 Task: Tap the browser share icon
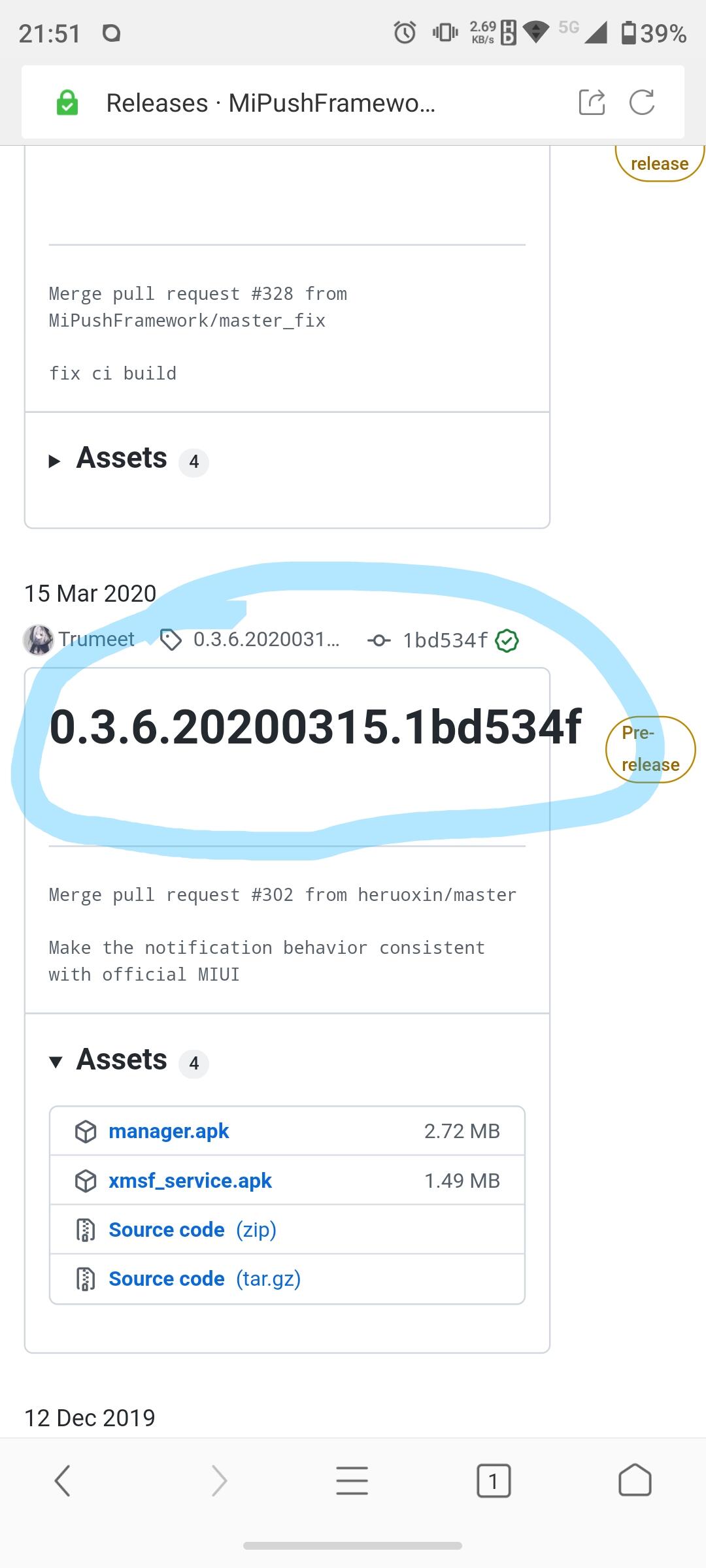pos(592,103)
